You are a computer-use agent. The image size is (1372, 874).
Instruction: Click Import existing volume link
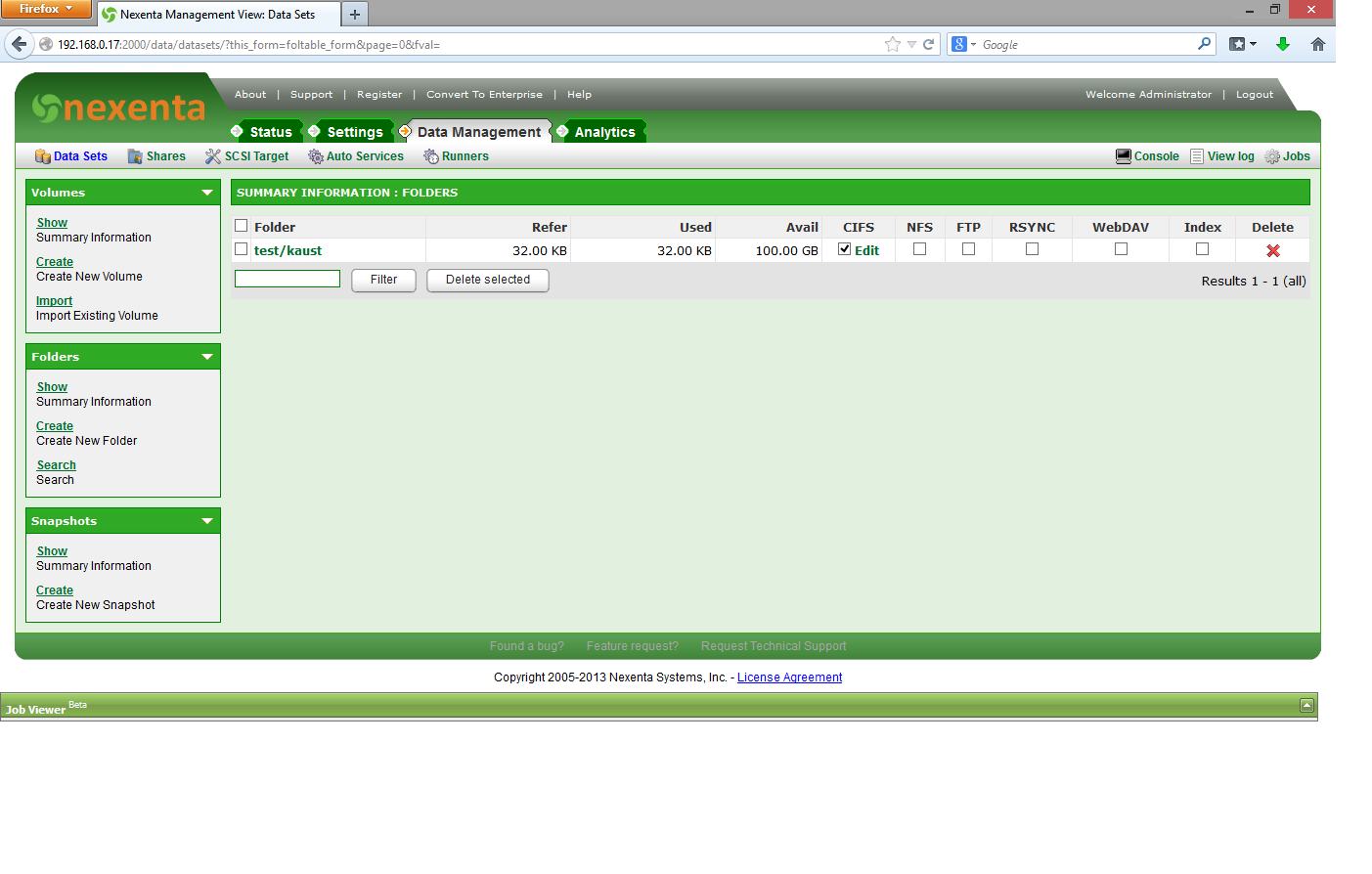click(x=55, y=301)
